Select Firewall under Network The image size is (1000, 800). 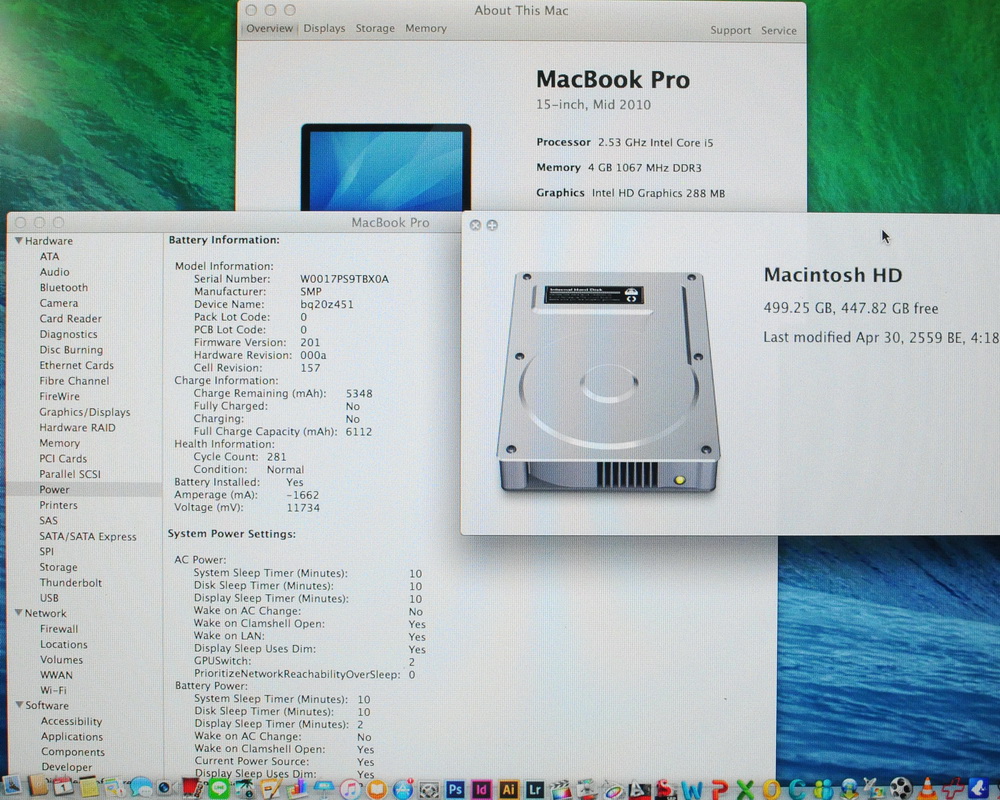click(59, 629)
